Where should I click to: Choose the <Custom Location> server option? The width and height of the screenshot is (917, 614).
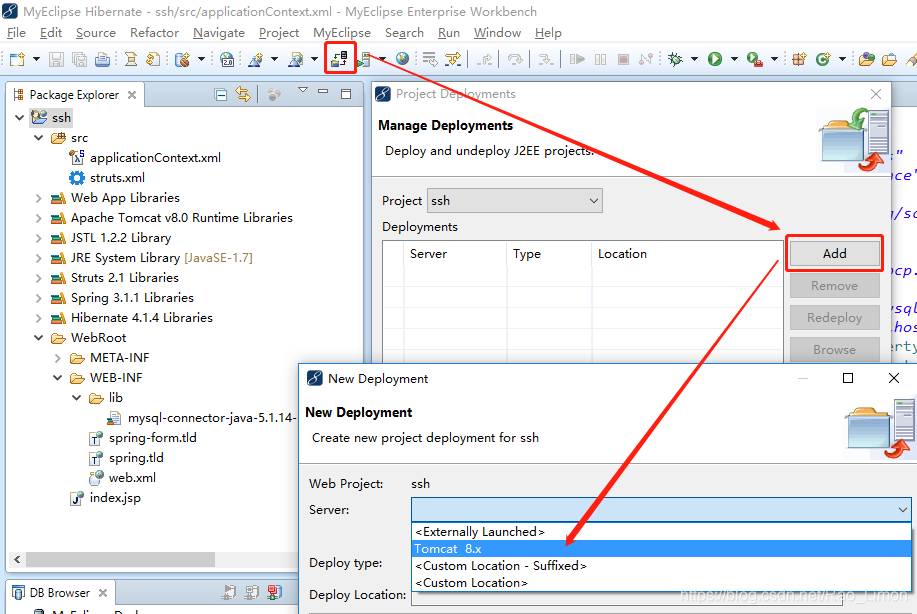coord(661,582)
